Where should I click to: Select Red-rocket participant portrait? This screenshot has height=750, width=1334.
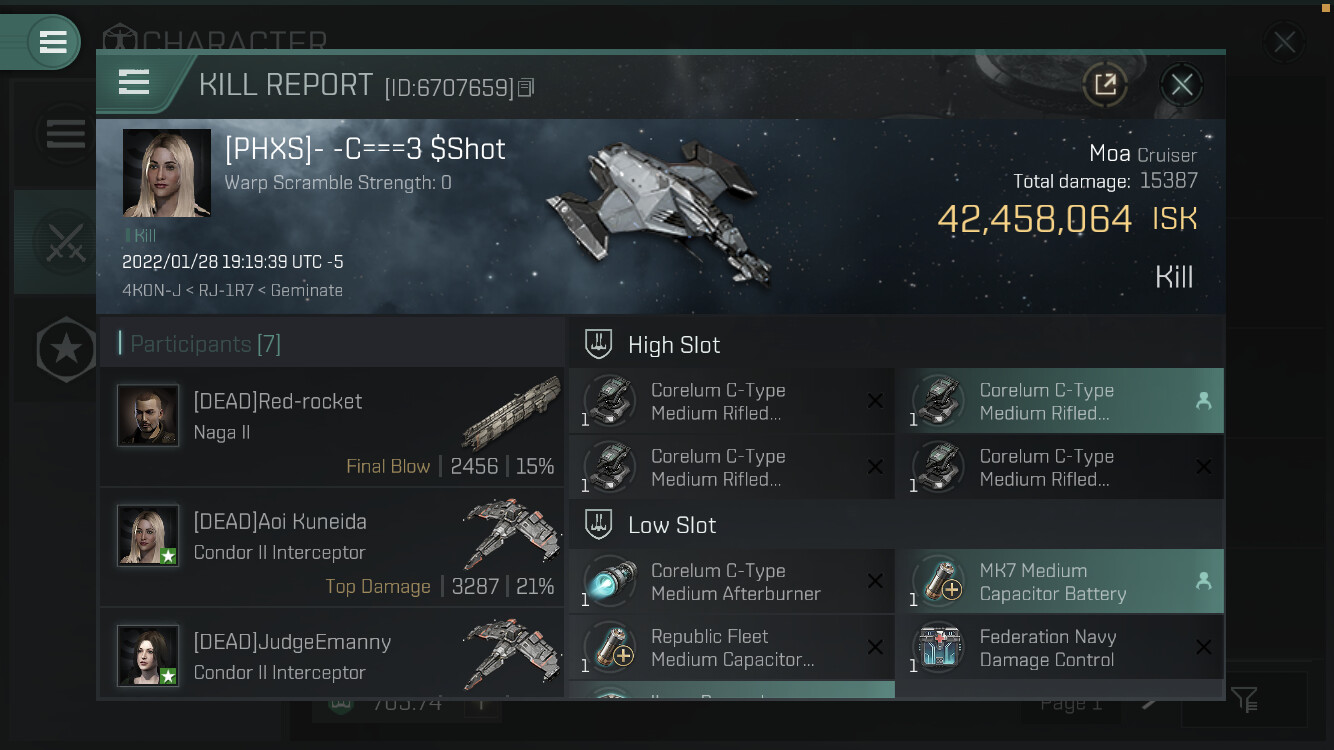click(x=148, y=415)
